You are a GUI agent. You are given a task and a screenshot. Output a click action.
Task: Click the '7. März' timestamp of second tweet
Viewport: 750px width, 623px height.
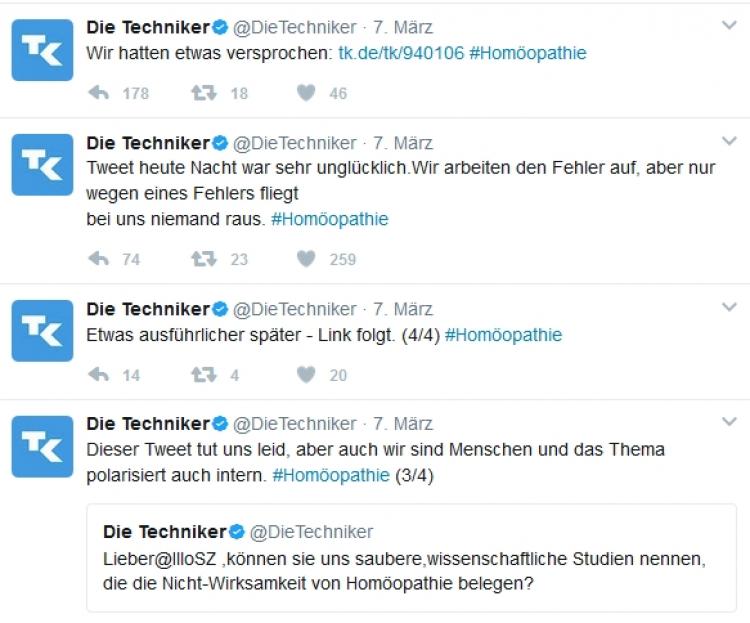[x=403, y=142]
